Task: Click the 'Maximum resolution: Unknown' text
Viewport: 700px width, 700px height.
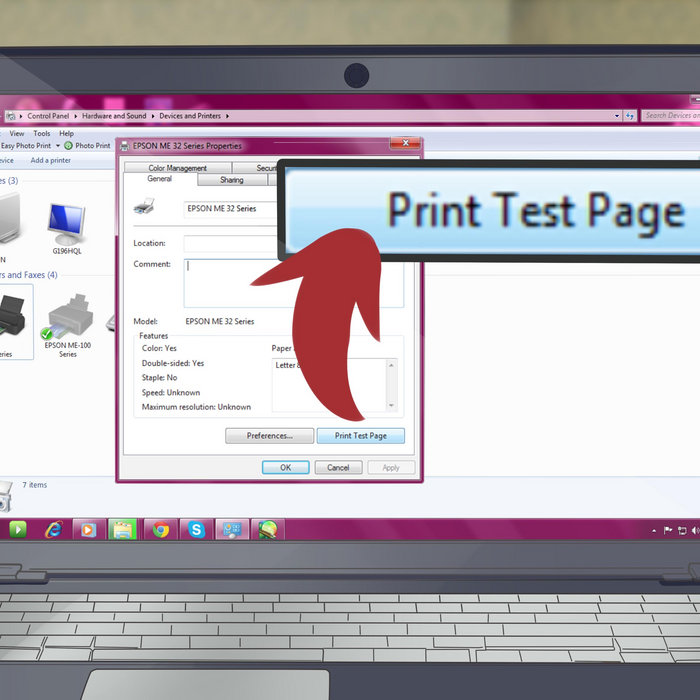Action: [196, 407]
